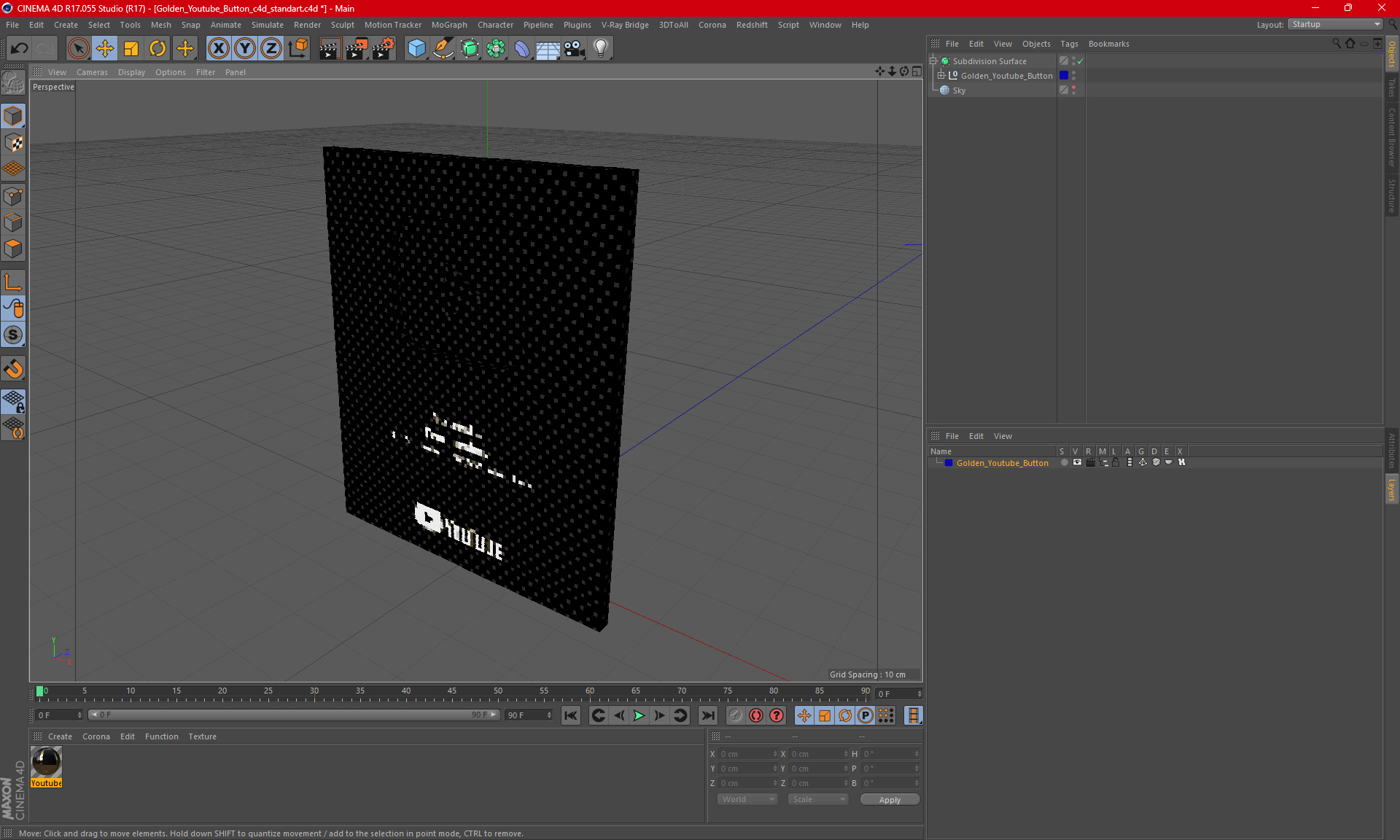The height and width of the screenshot is (840, 1400).
Task: Add Cube primitive object
Action: pos(416,49)
